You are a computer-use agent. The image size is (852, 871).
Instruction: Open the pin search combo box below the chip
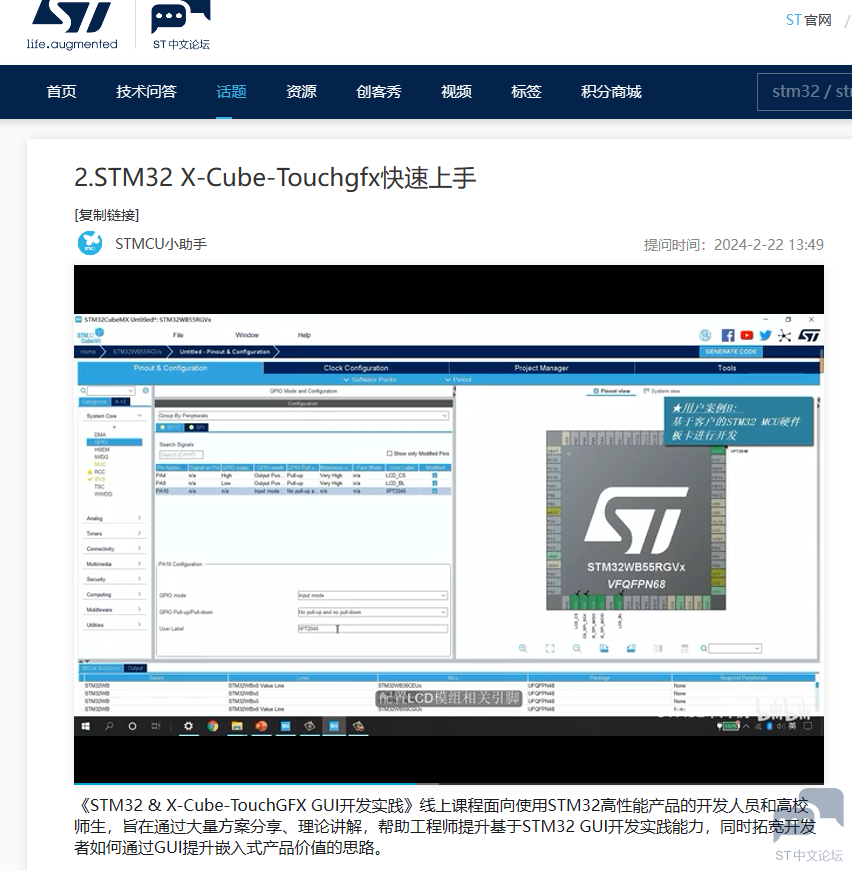[735, 648]
